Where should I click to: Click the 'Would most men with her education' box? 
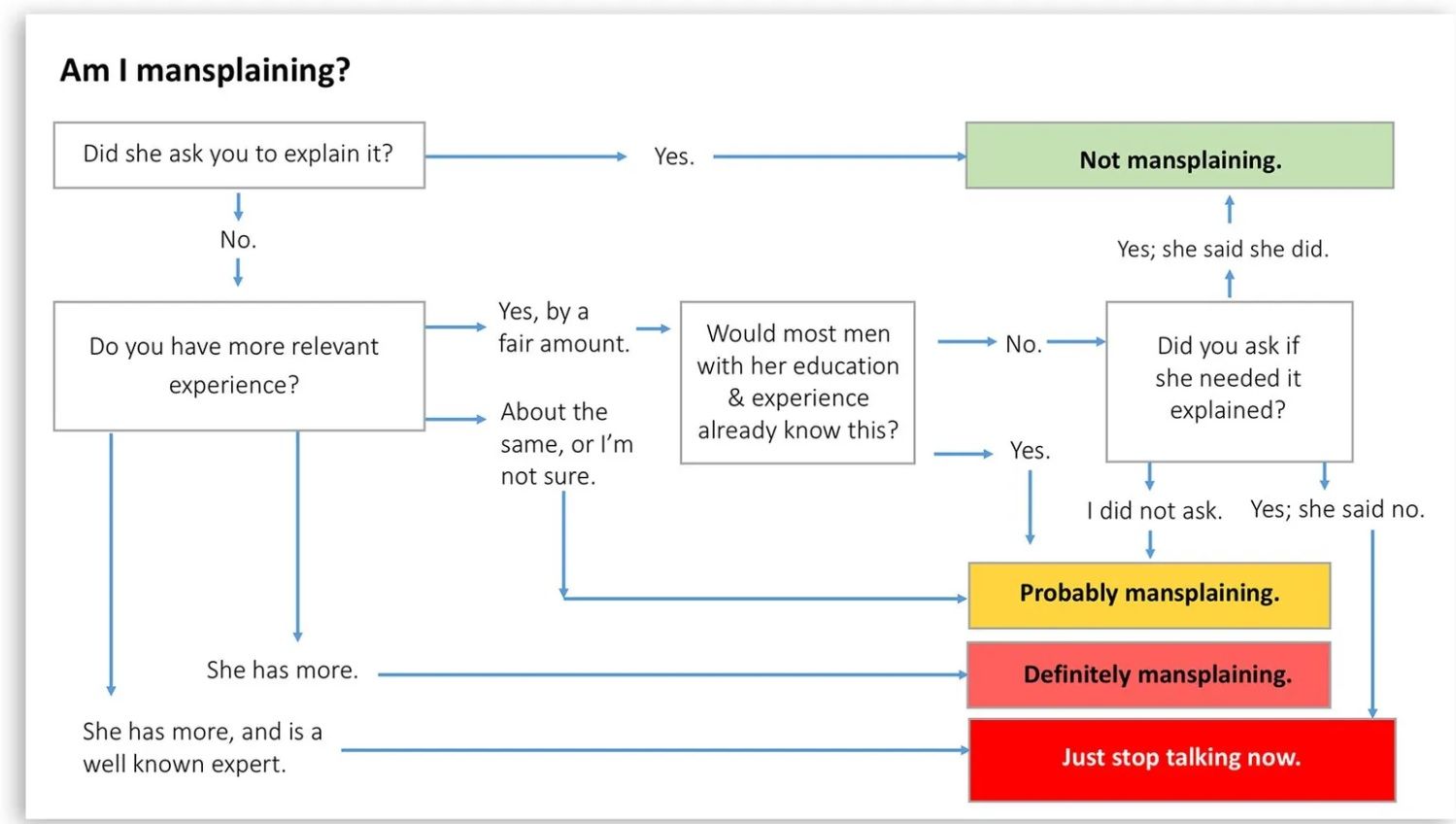[797, 382]
